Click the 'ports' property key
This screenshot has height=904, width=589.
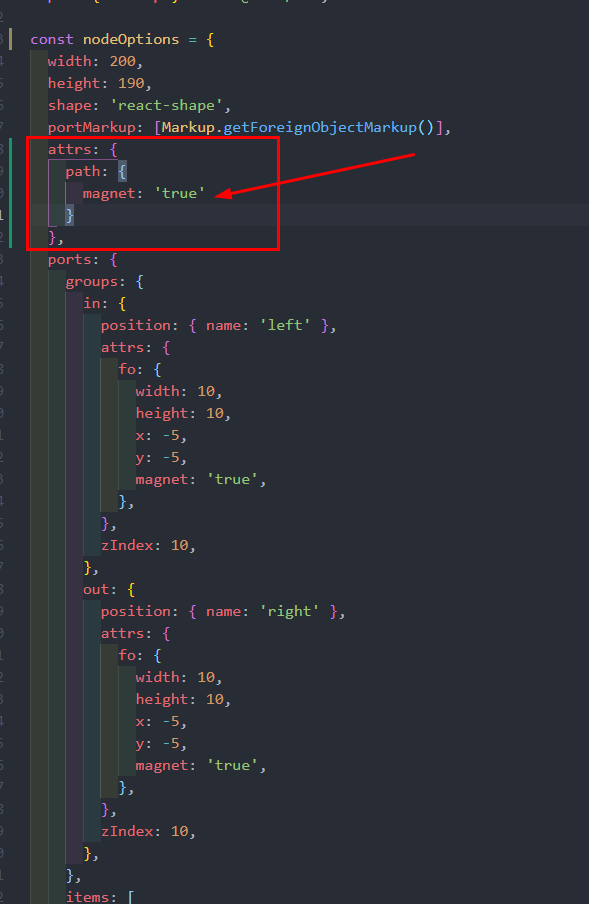click(x=70, y=259)
